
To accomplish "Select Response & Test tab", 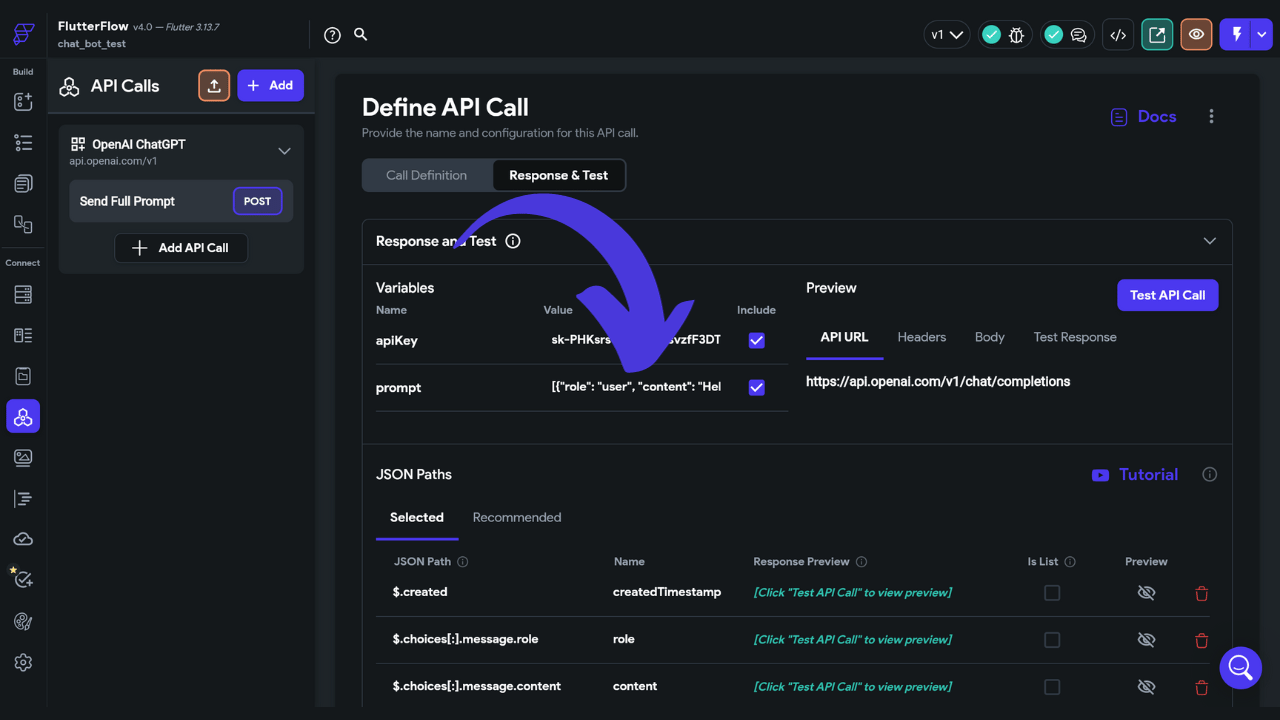I will 559,175.
